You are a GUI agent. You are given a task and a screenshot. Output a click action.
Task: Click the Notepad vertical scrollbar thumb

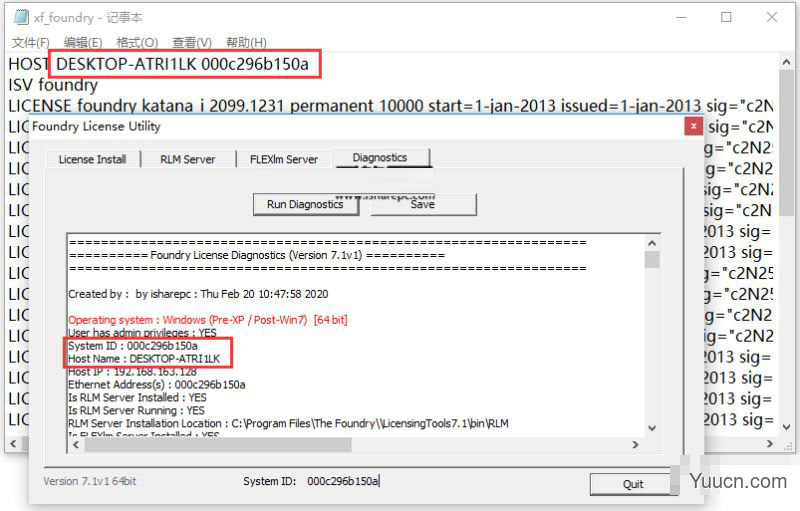(786, 143)
